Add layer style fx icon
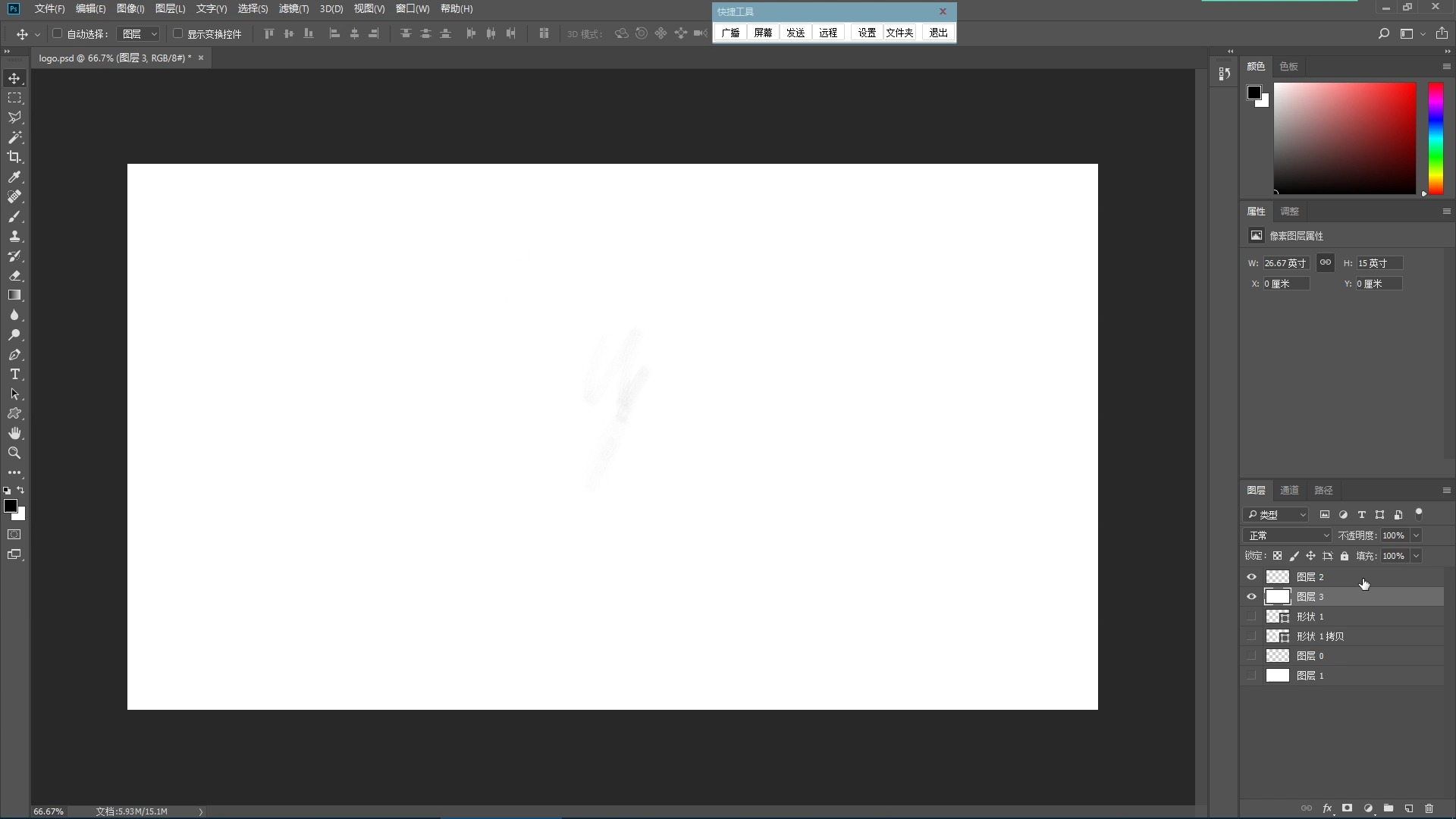The height and width of the screenshot is (819, 1456). (x=1328, y=808)
